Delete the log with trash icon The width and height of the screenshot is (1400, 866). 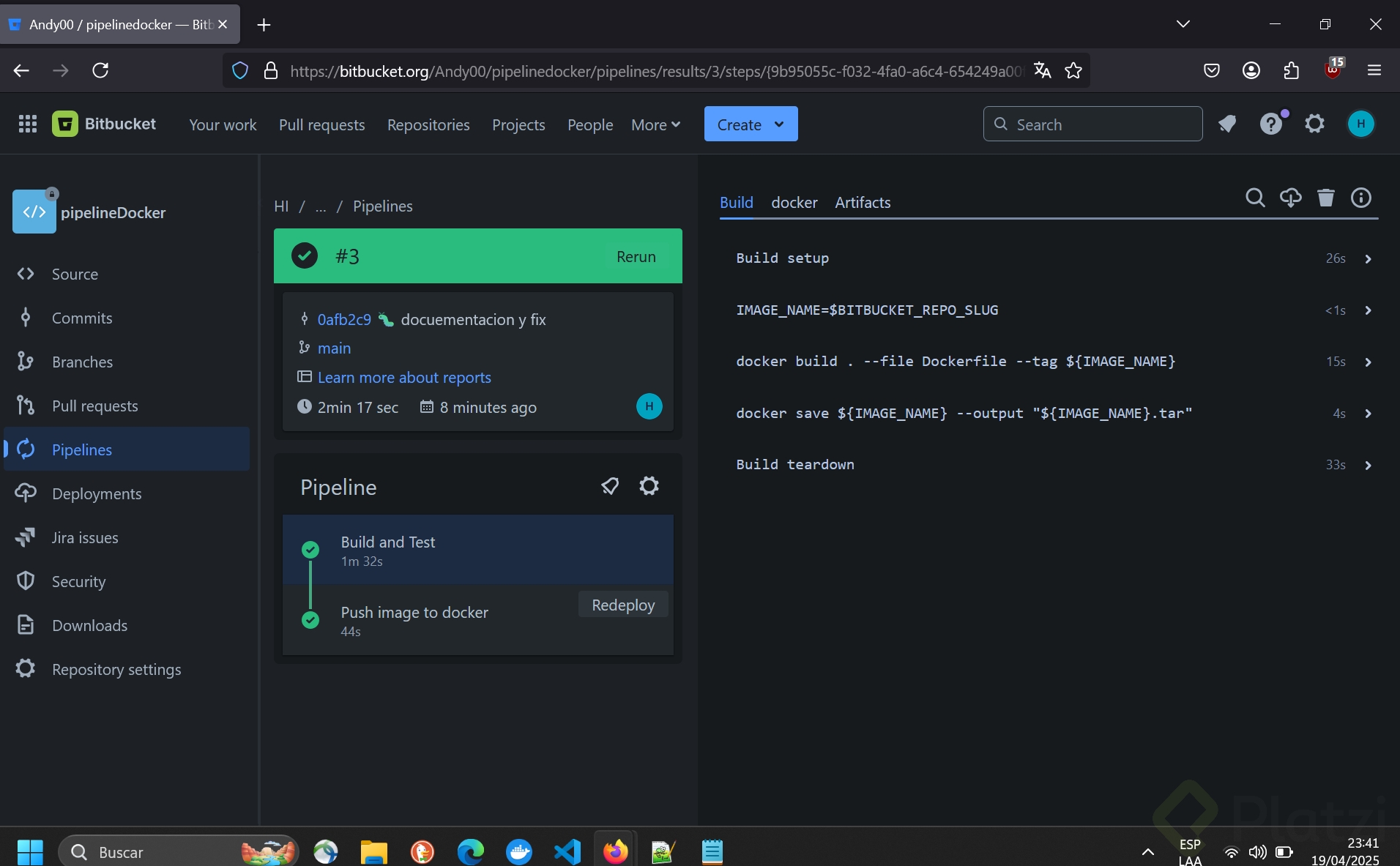point(1326,198)
